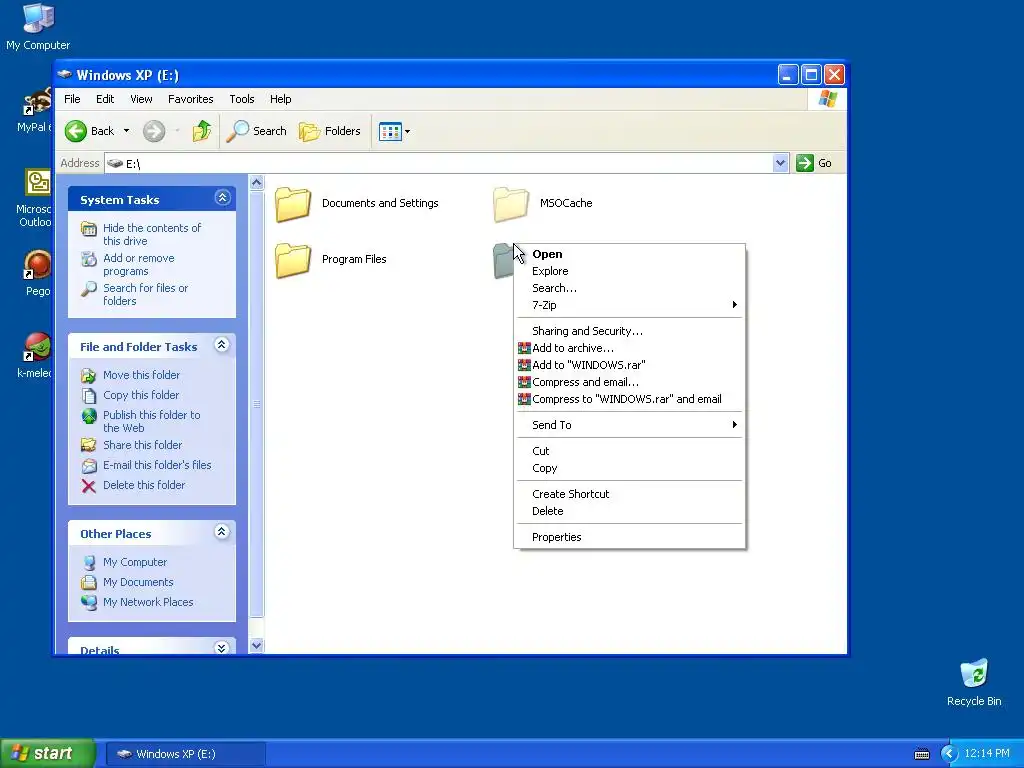Expand the 7-Zip submenu

(x=630, y=305)
